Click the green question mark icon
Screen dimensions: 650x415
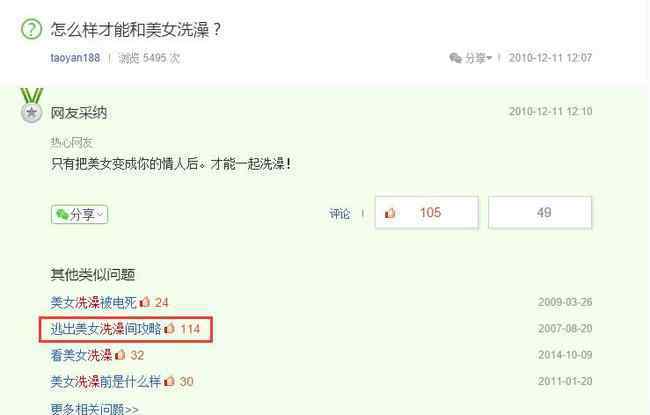tap(32, 29)
